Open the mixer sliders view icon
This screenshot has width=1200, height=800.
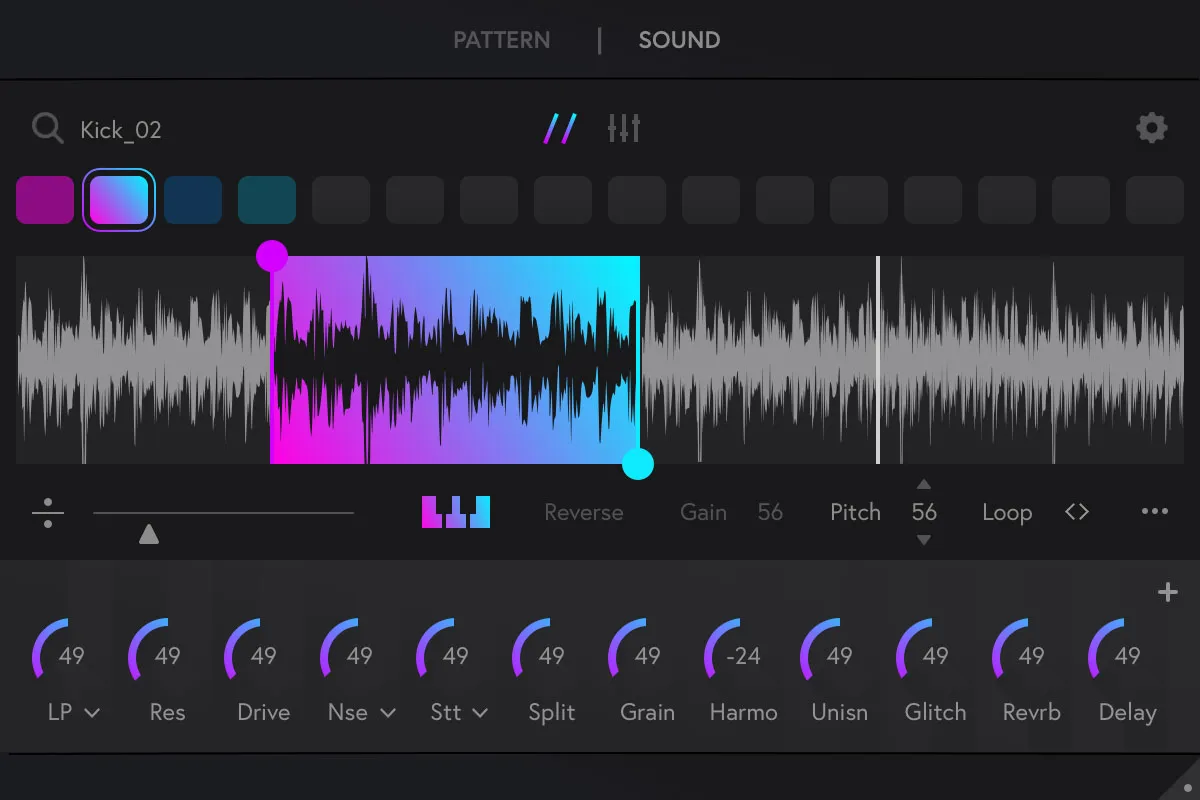[623, 127]
